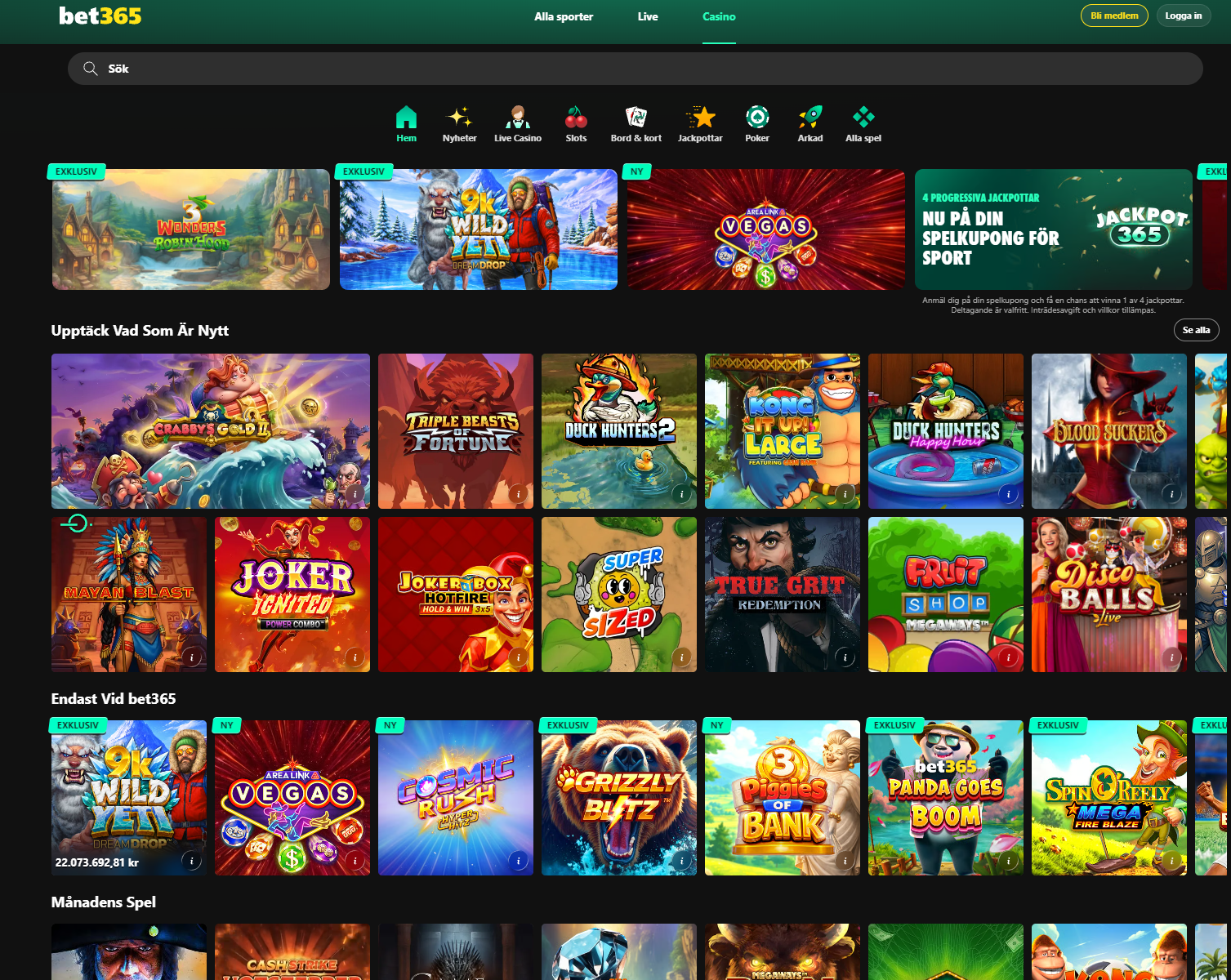
Task: Launch Disco Balls Live tile
Action: point(1109,595)
